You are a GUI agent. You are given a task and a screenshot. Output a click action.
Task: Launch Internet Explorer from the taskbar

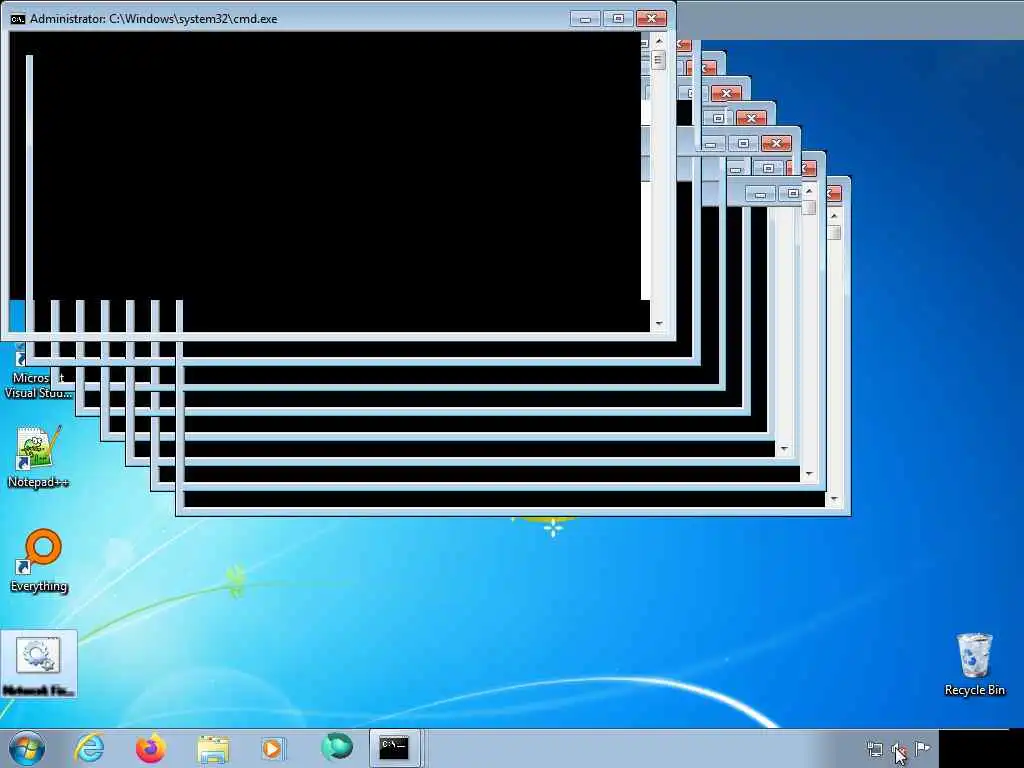(x=89, y=748)
